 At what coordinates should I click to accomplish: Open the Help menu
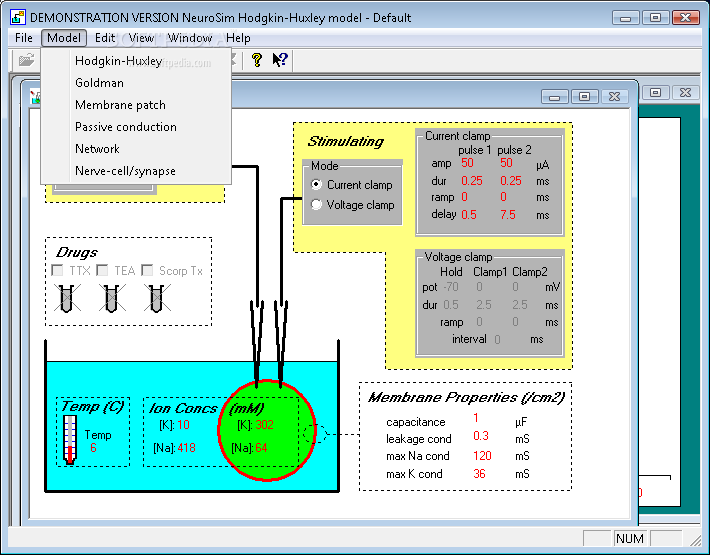(238, 38)
